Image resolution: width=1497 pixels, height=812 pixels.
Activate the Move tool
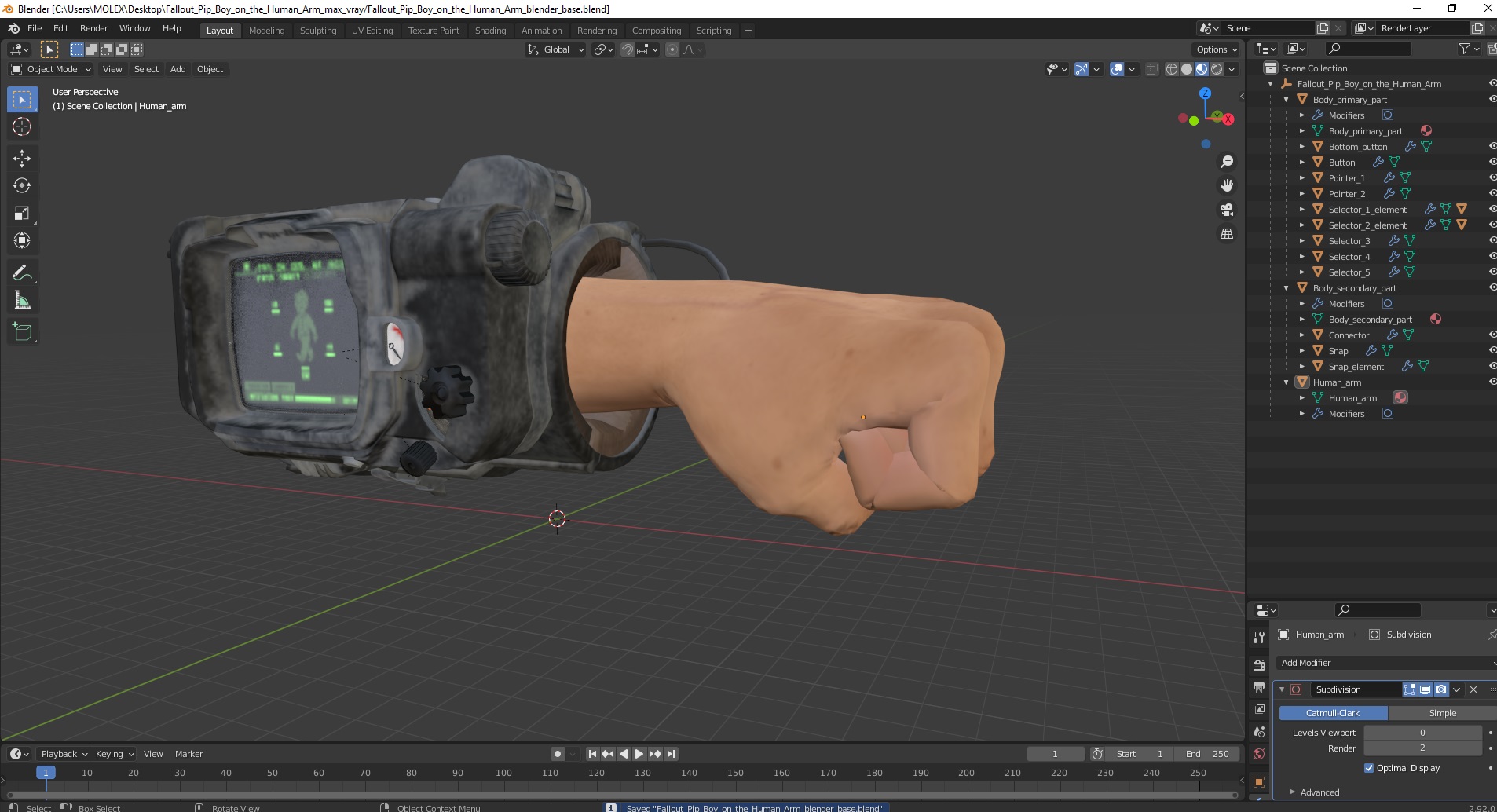[22, 158]
